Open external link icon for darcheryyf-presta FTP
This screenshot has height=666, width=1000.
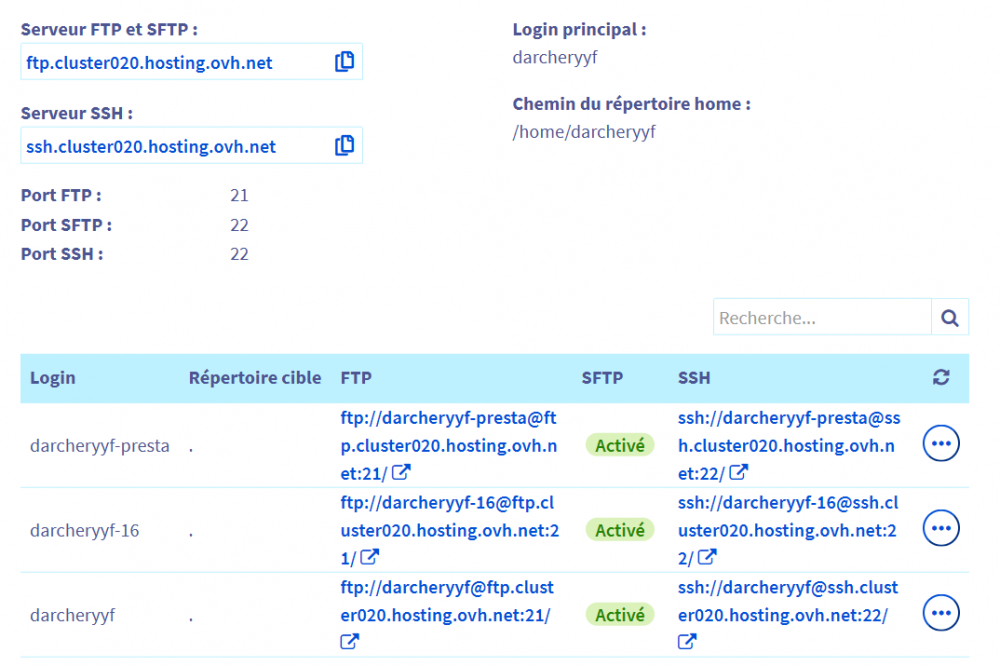click(x=402, y=473)
